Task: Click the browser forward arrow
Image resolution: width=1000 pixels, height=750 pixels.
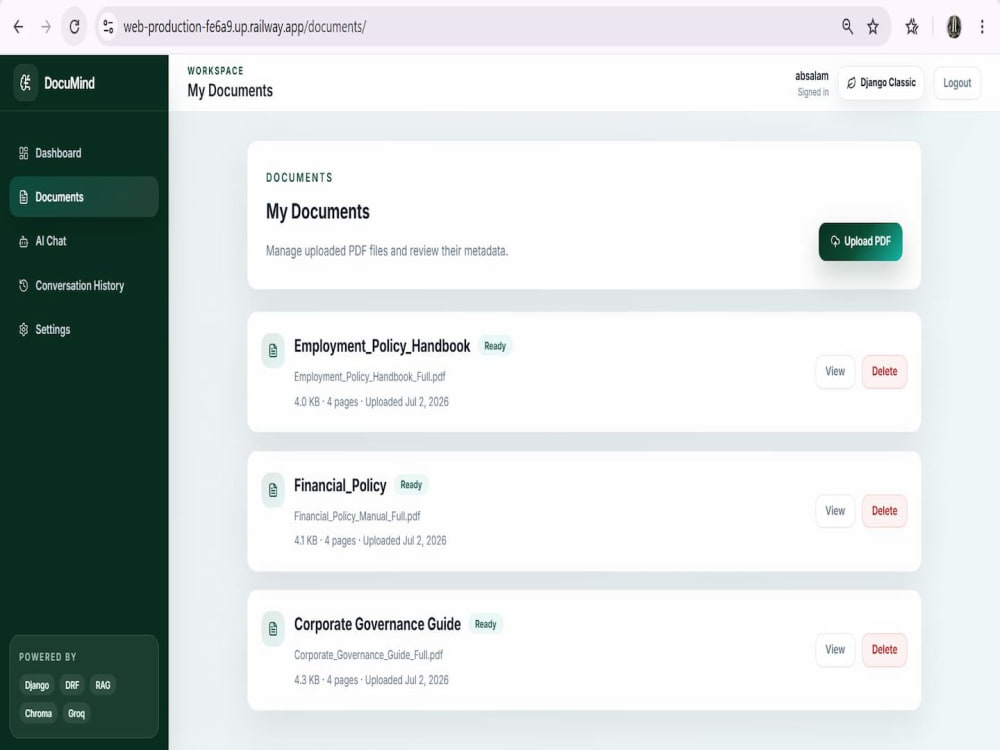Action: (x=46, y=27)
